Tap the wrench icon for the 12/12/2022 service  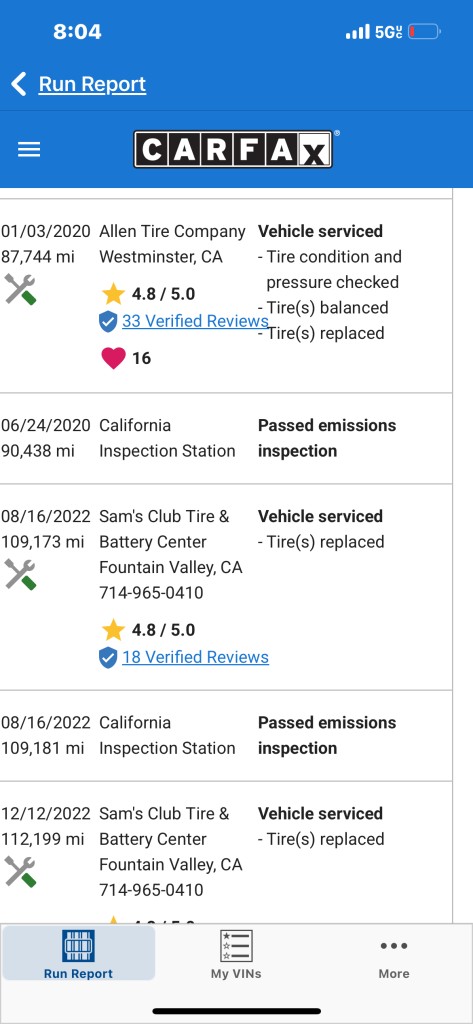click(x=20, y=871)
